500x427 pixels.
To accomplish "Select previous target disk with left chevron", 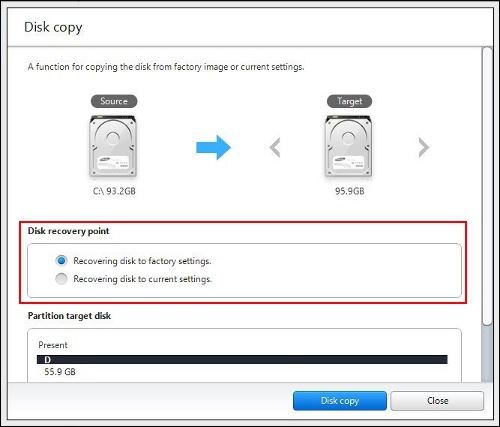I will point(275,147).
